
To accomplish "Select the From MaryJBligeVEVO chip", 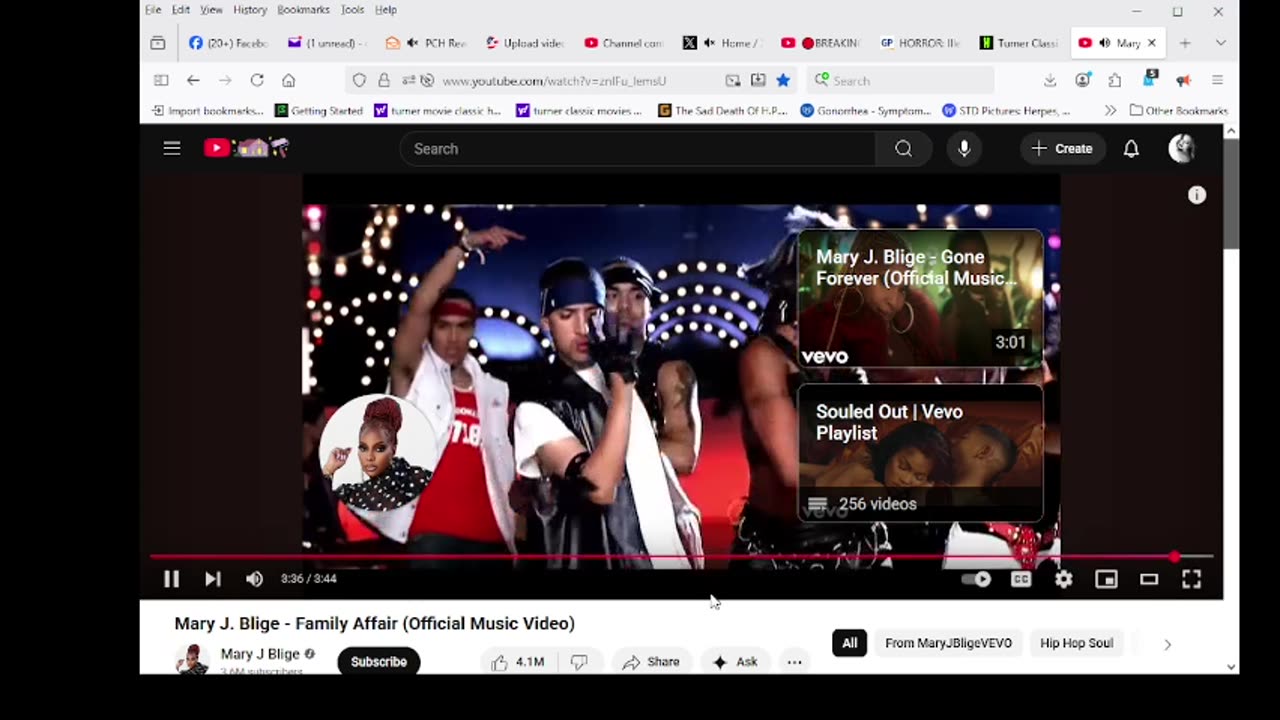I will (x=949, y=643).
